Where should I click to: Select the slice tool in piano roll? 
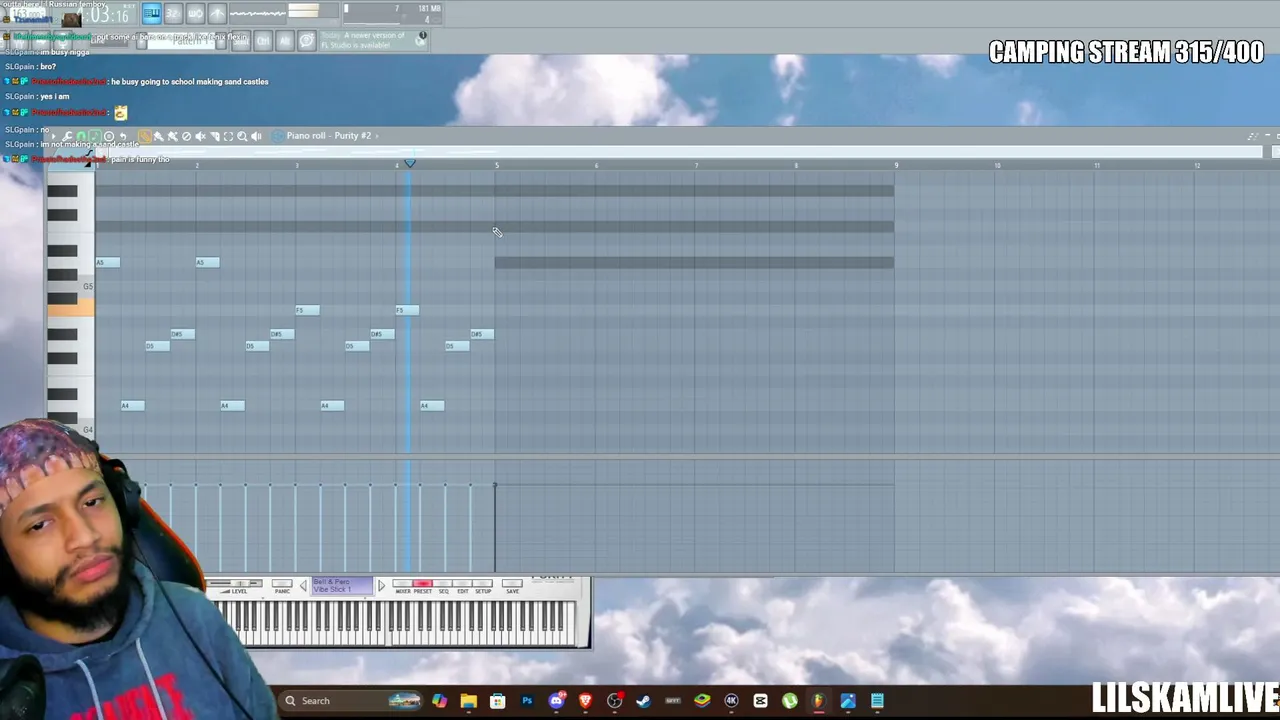(x=214, y=136)
